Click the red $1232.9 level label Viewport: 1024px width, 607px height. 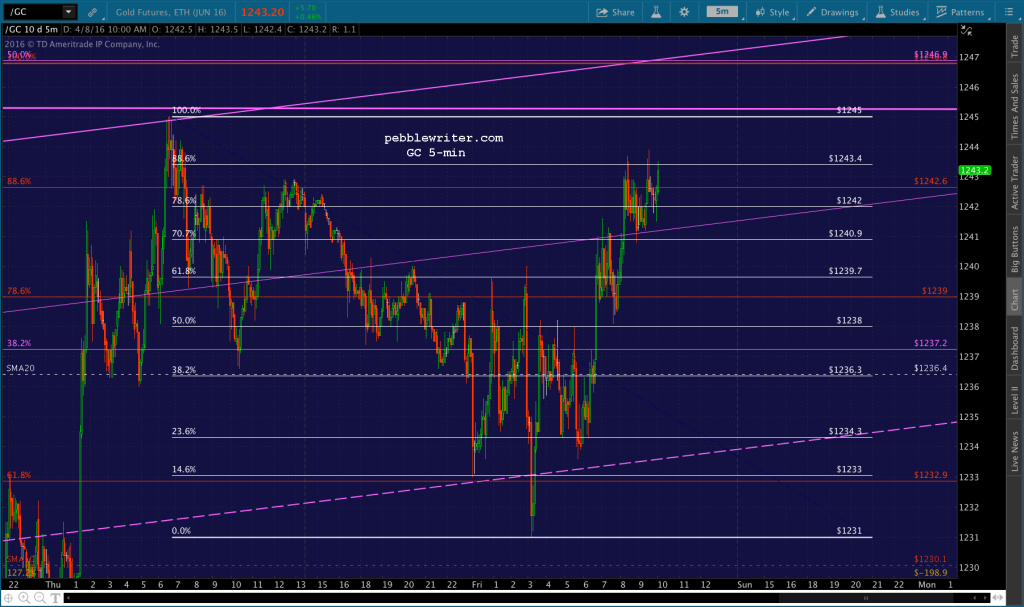click(x=931, y=475)
